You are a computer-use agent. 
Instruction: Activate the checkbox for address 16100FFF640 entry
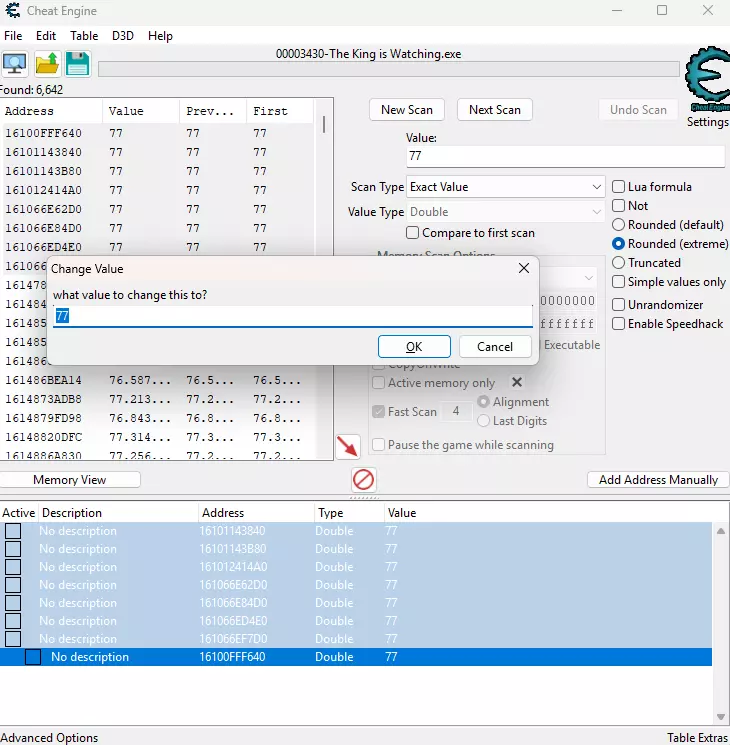point(33,657)
